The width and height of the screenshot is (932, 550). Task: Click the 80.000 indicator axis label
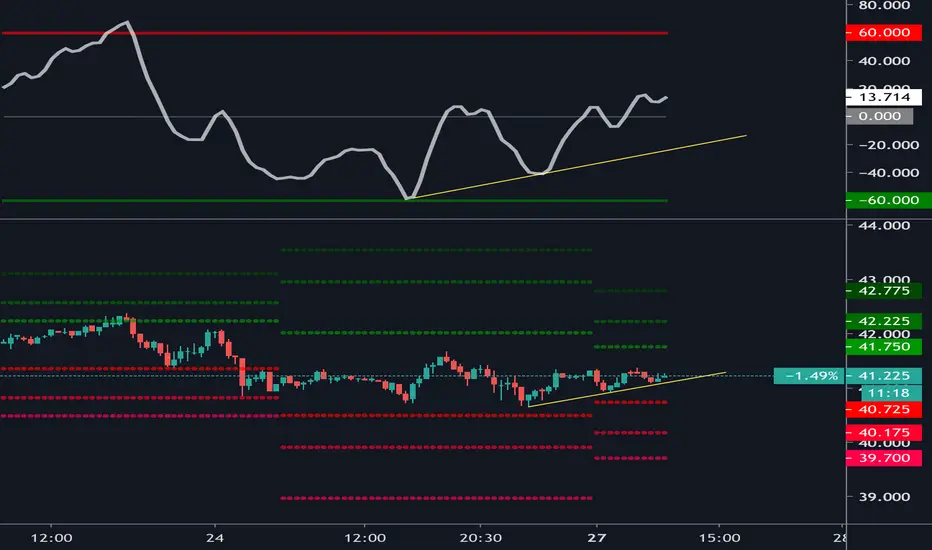click(884, 5)
